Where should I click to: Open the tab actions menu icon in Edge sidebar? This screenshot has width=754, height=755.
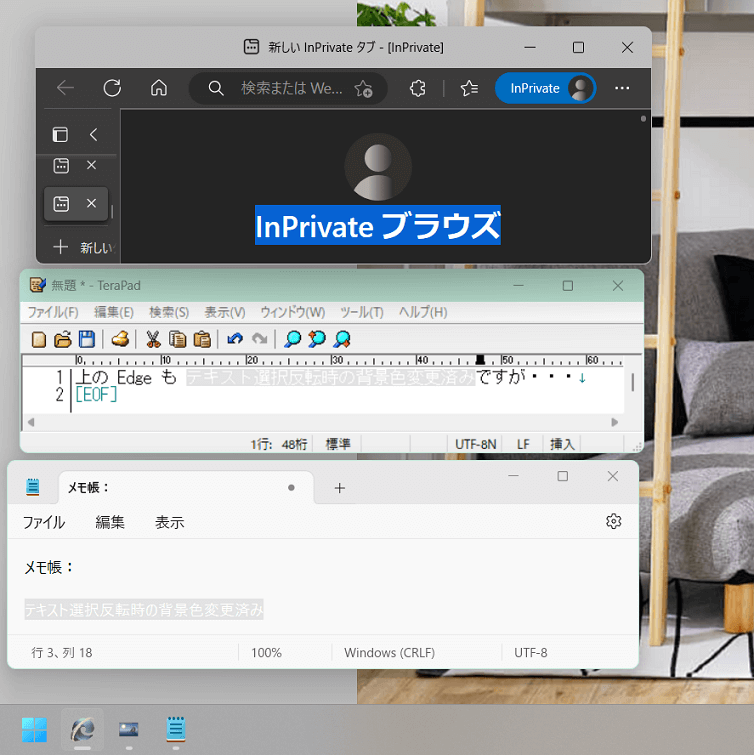(x=60, y=134)
